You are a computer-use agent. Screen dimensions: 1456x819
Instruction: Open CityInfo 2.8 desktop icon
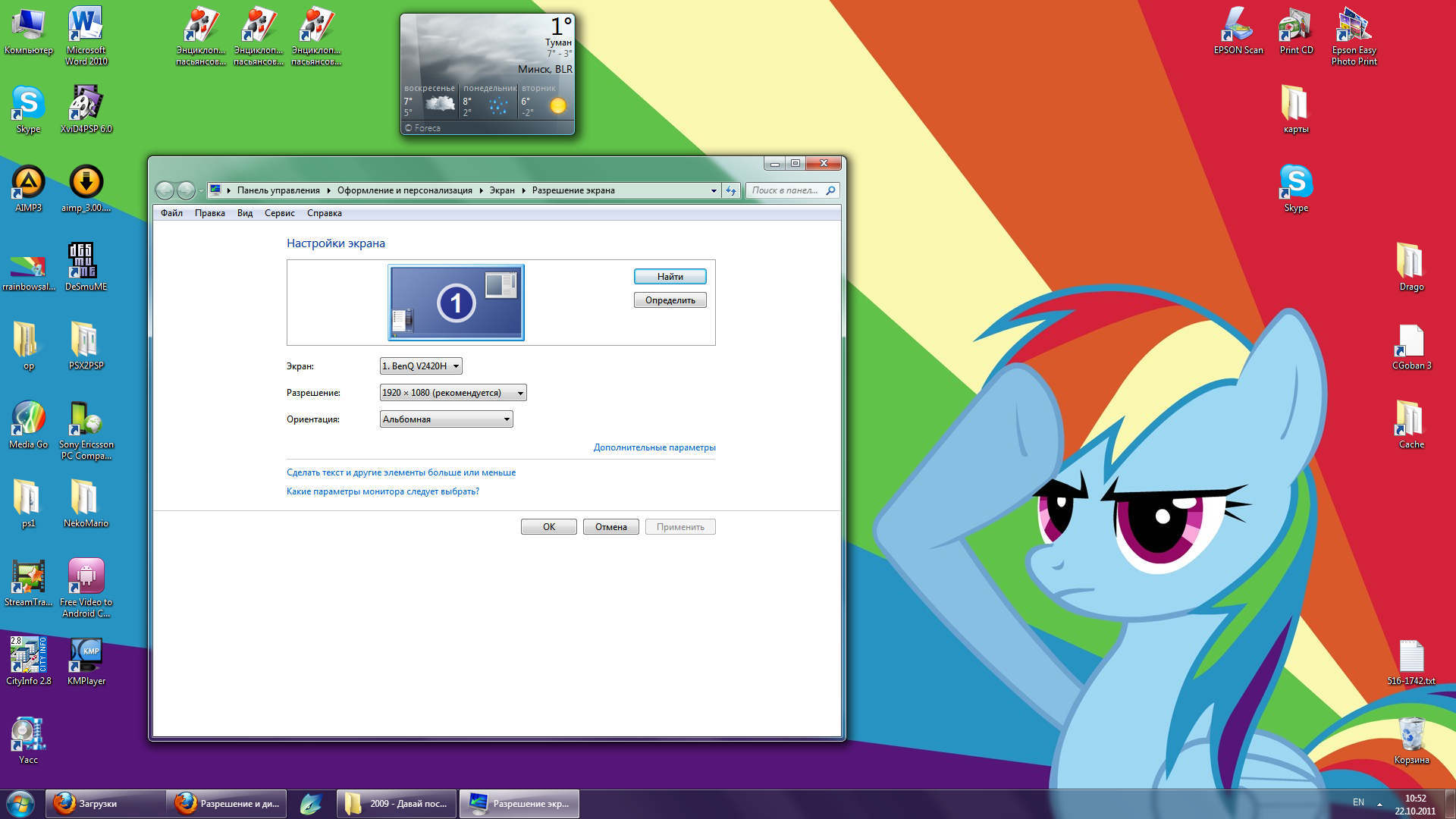point(28,656)
